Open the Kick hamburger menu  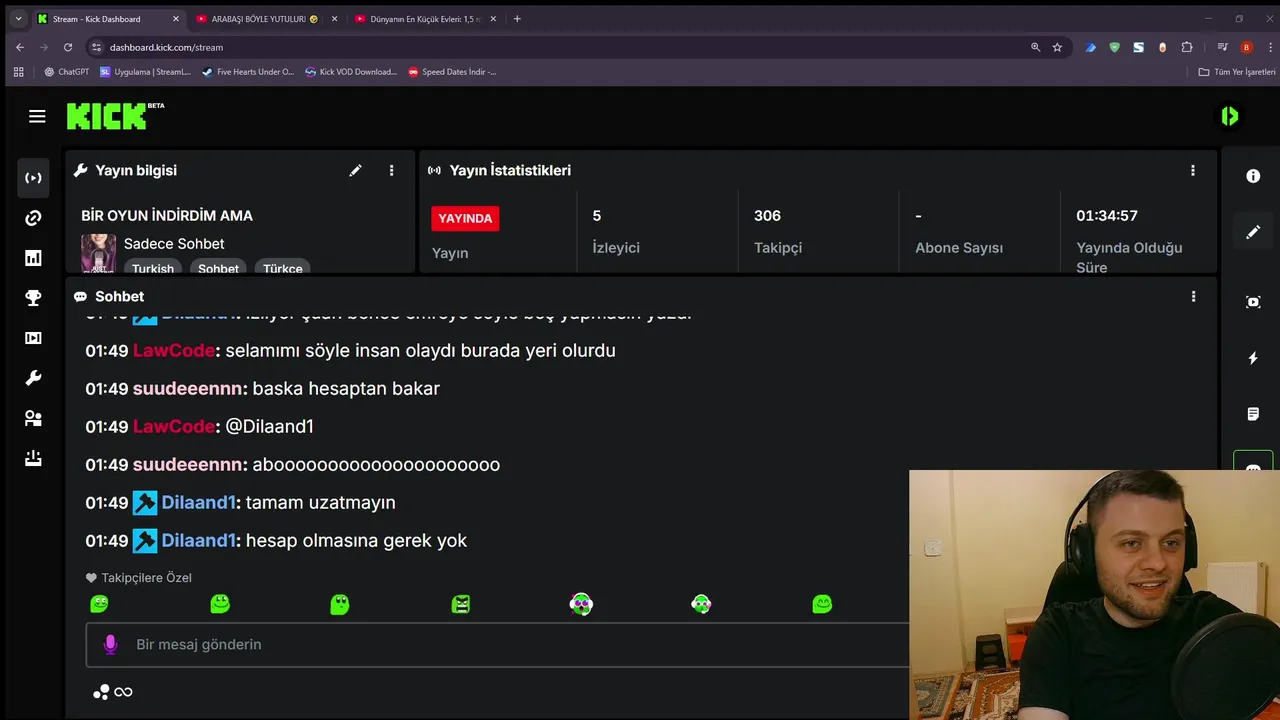pos(37,116)
